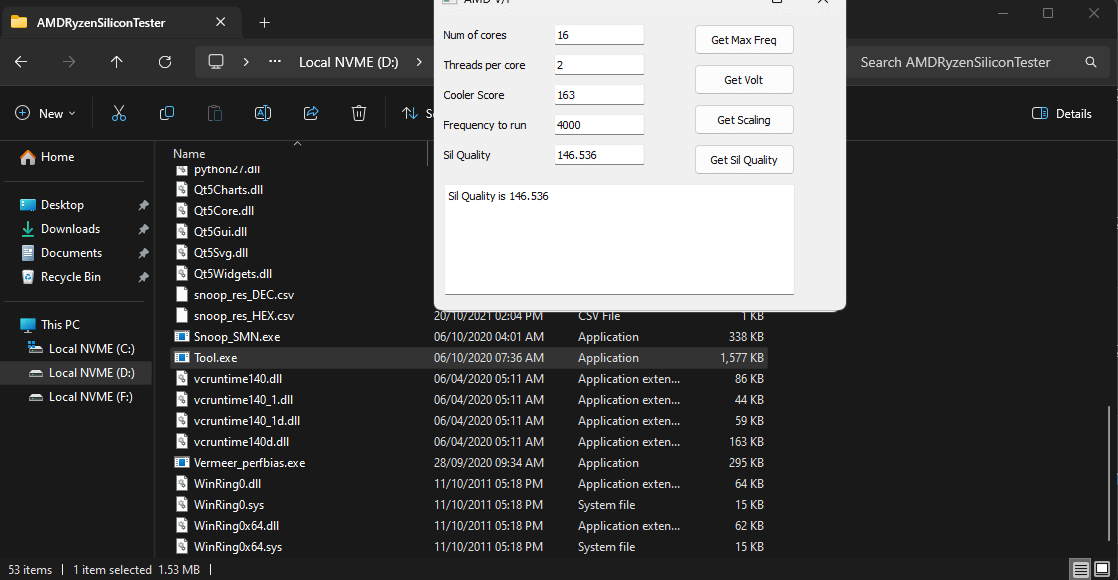Screen dimensions: 1118x580
Task: Select file vcruntime140d.dll
Action: click(x=469, y=442)
